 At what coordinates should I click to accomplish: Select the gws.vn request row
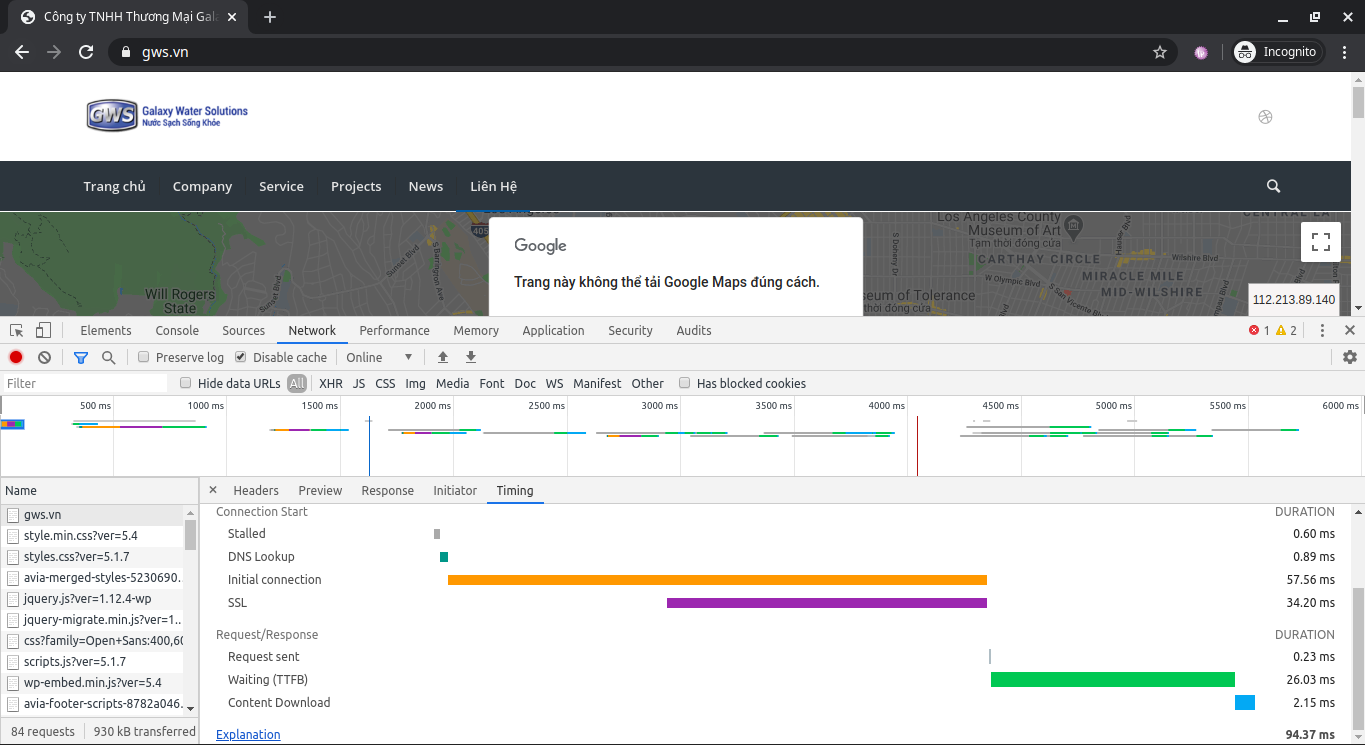(92, 514)
